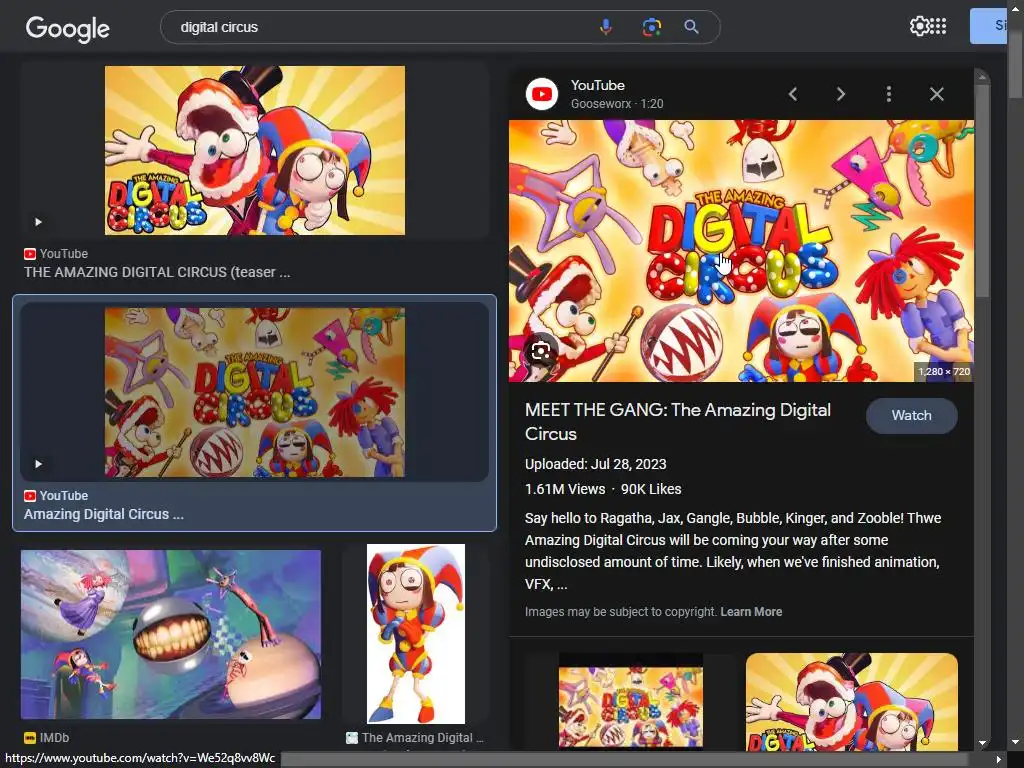Click the magnifier search icon
Viewport: 1024px width, 768px height.
tap(691, 27)
